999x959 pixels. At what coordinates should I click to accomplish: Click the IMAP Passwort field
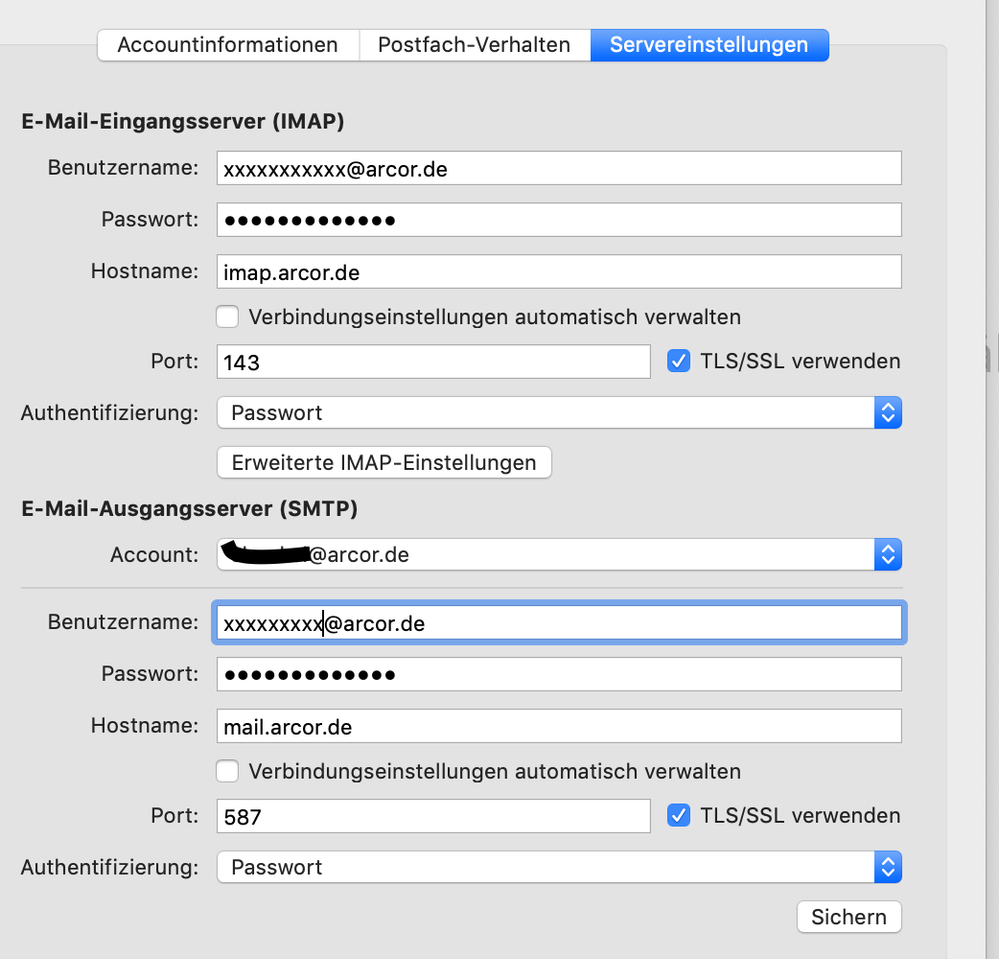(x=558, y=219)
